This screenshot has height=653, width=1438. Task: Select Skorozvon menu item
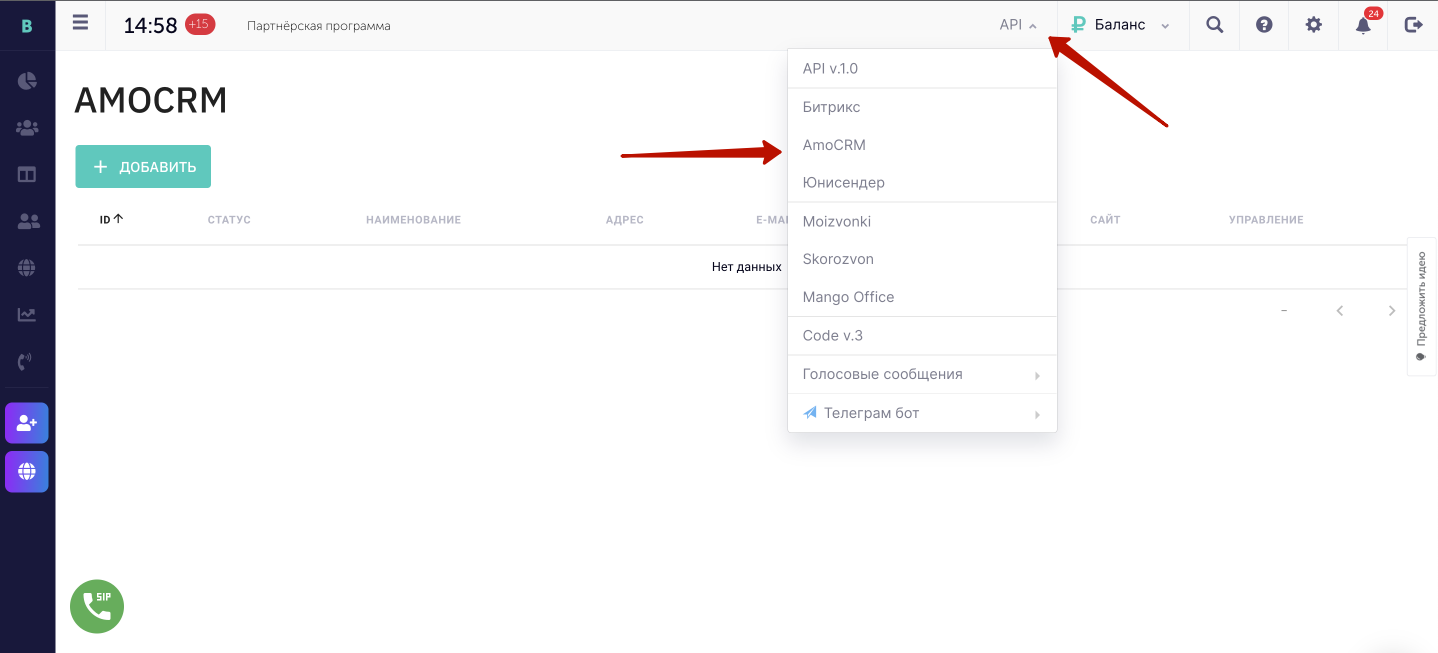point(922,259)
